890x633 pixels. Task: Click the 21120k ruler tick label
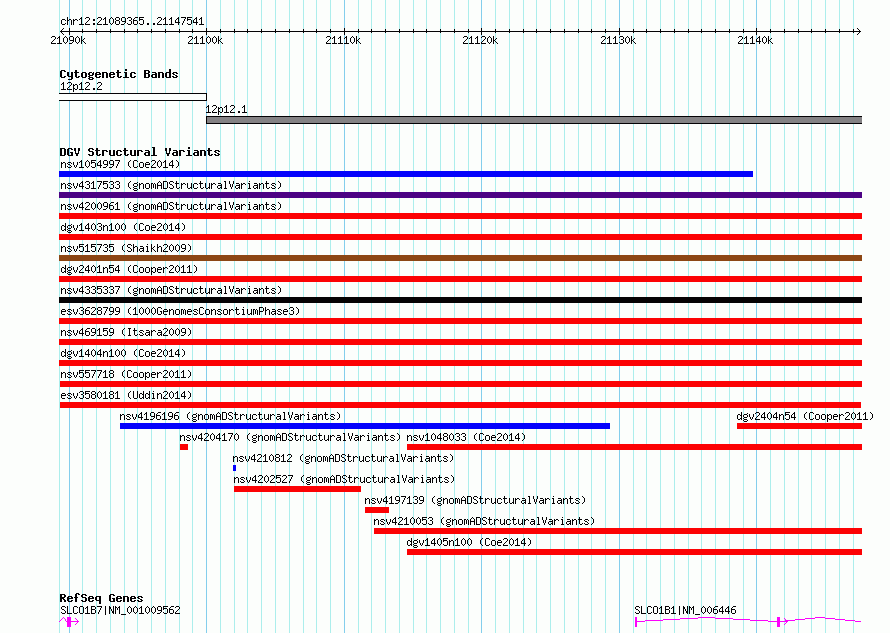(x=480, y=40)
